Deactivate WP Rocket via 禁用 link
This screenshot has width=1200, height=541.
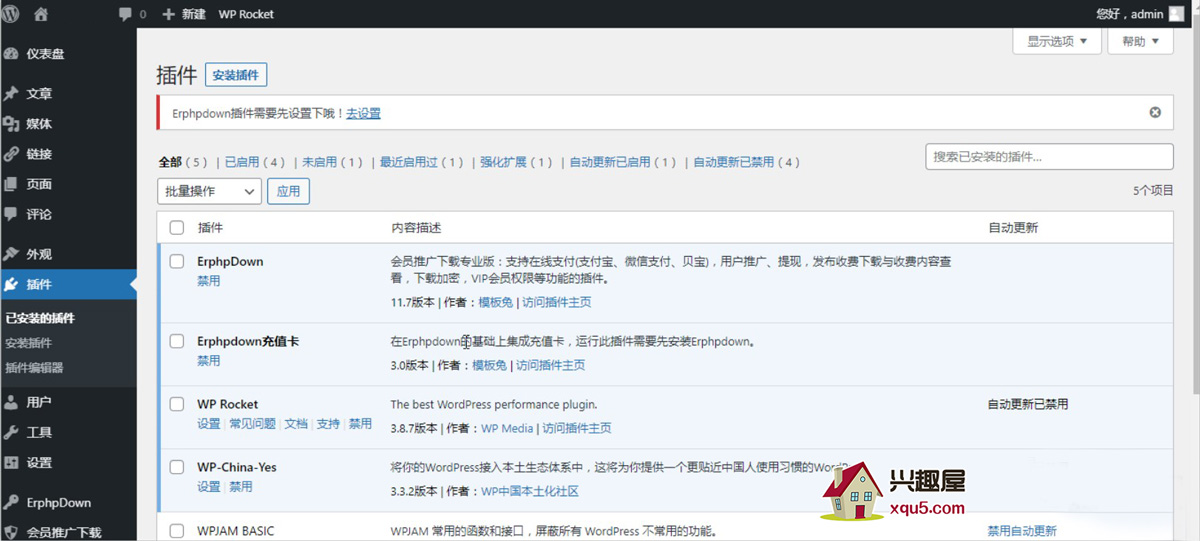point(360,424)
